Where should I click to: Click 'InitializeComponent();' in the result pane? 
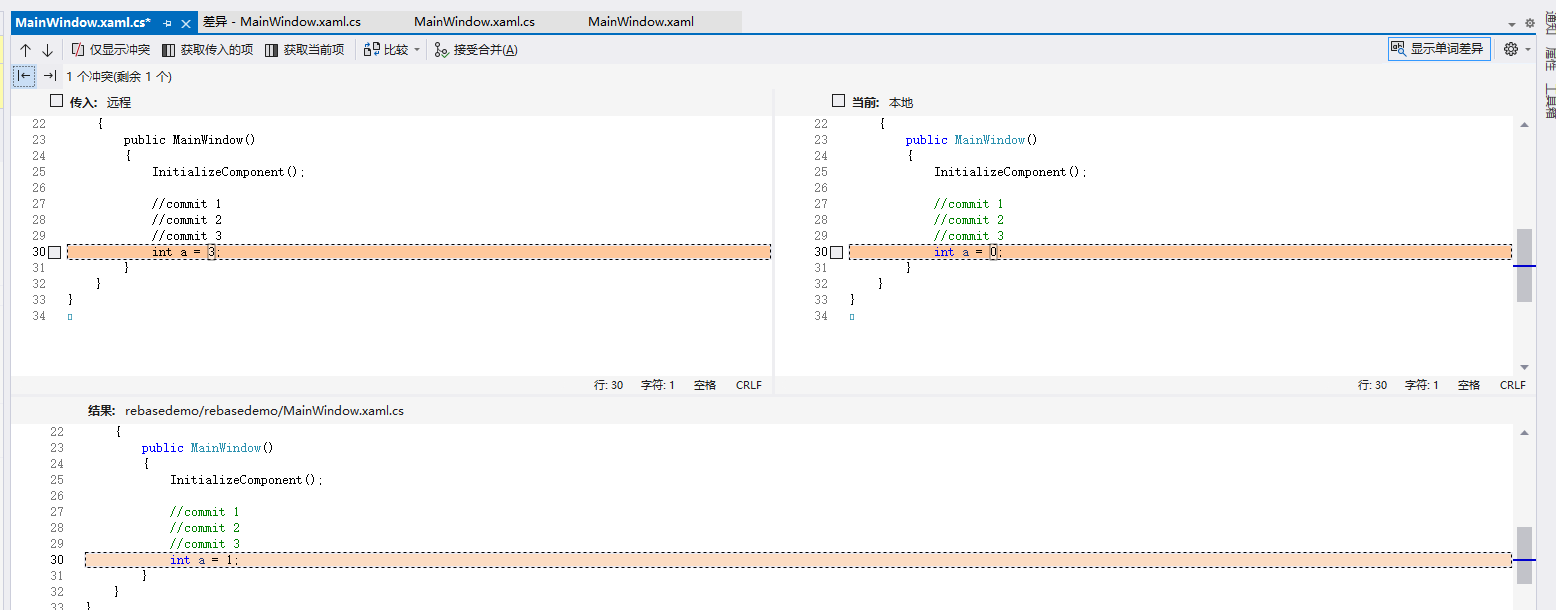(x=246, y=480)
